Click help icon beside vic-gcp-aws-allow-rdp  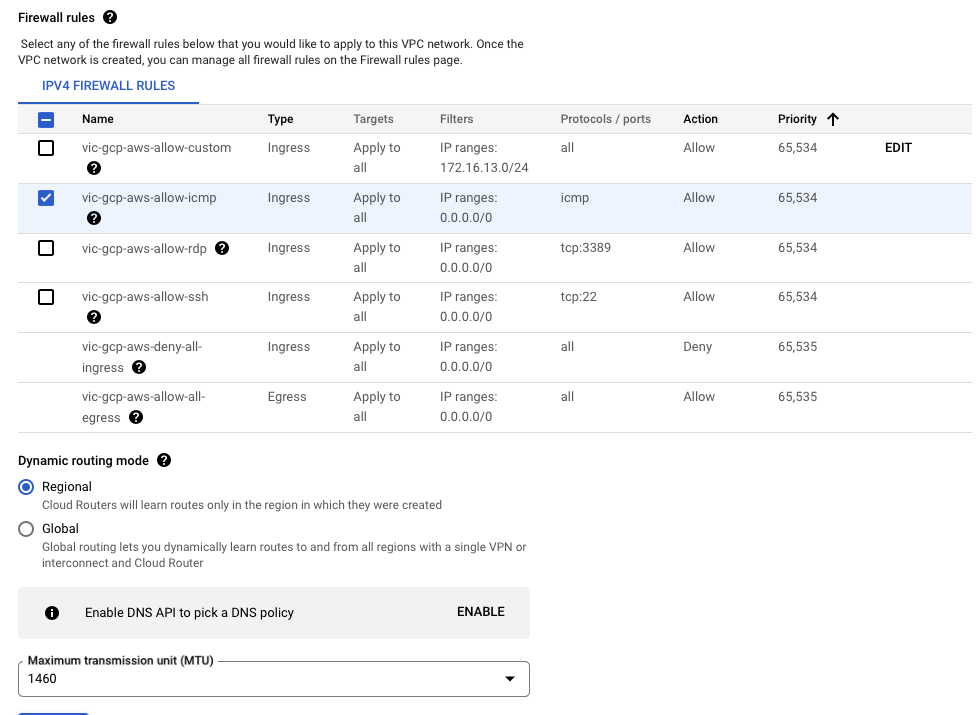click(x=222, y=248)
